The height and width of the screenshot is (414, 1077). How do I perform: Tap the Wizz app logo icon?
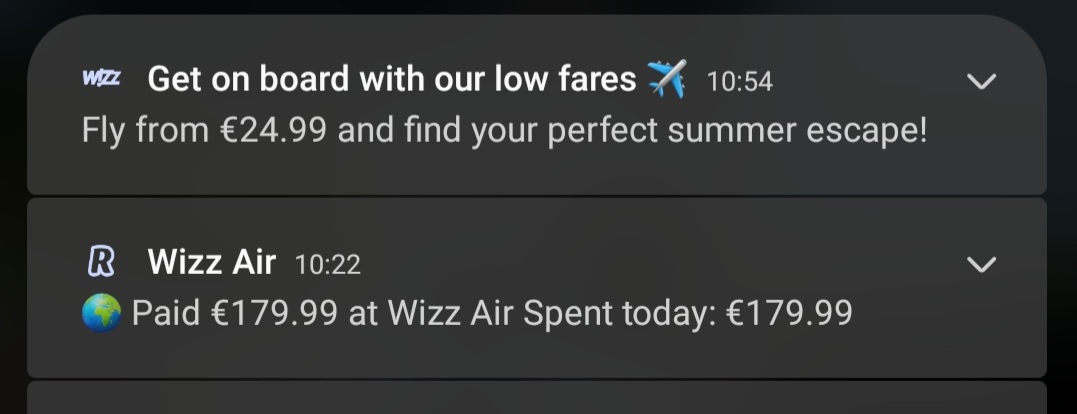101,78
